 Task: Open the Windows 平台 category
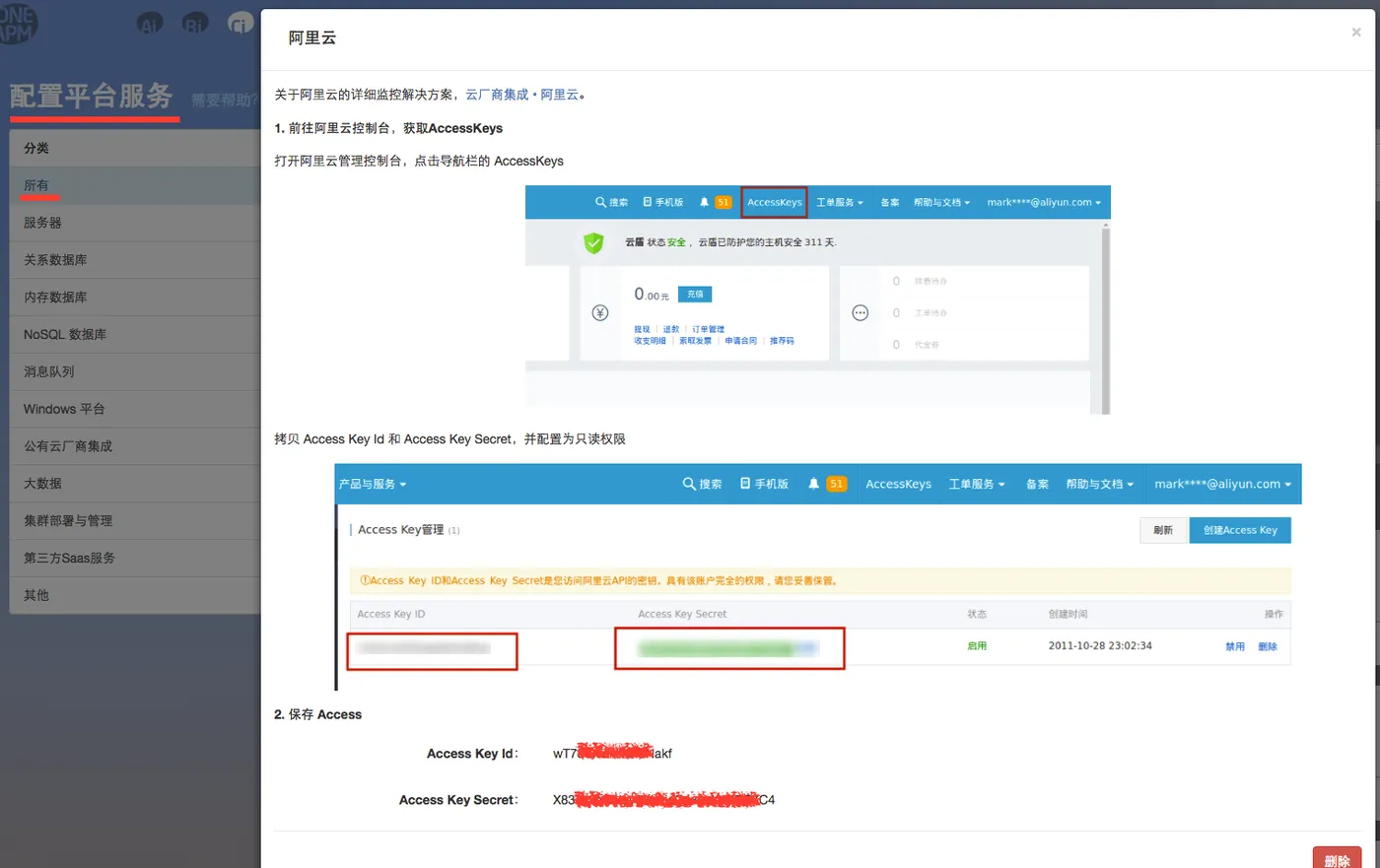[135, 409]
